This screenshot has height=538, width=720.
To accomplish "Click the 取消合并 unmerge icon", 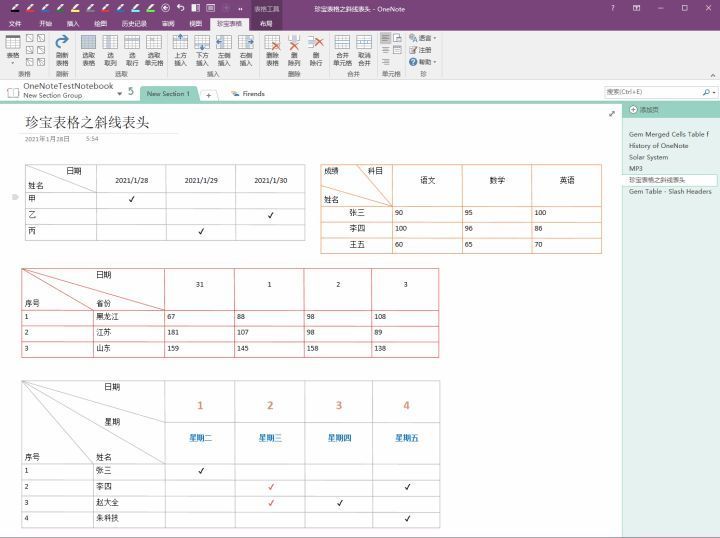I will coord(364,50).
